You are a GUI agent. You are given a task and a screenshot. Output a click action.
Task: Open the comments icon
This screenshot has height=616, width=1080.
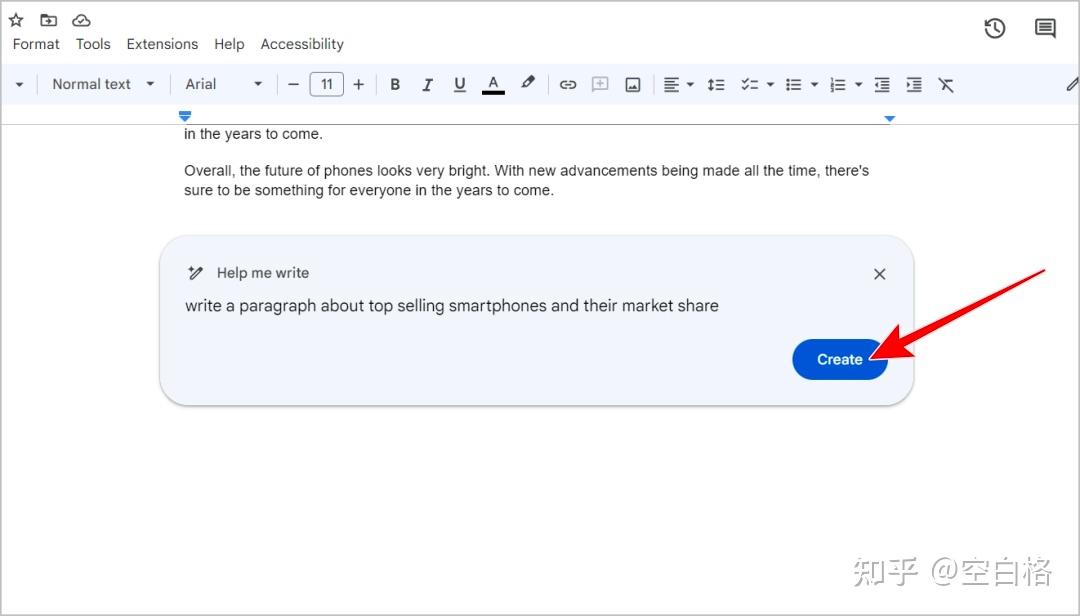point(1045,28)
